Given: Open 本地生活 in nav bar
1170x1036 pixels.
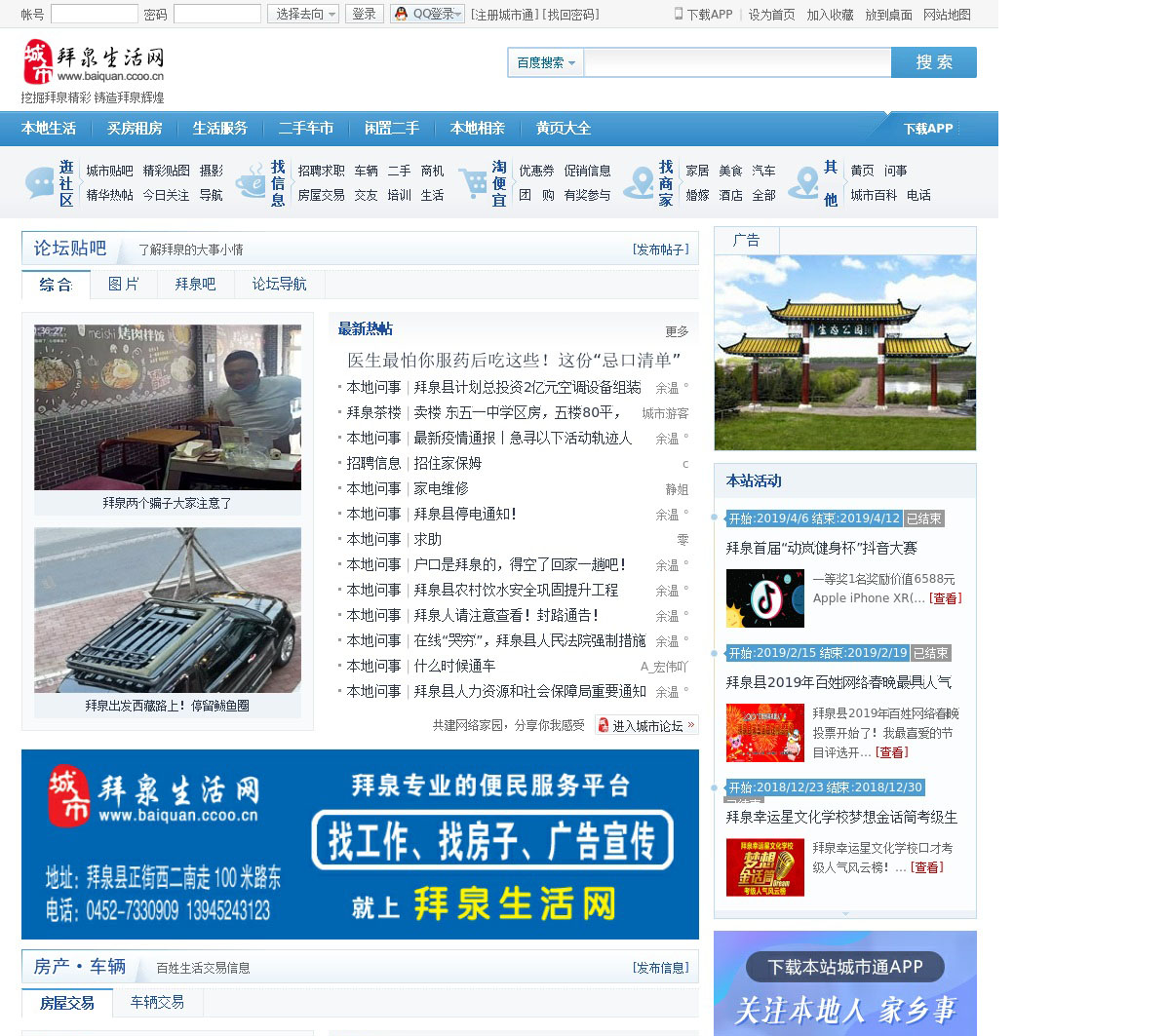Looking at the screenshot, I should 49,129.
